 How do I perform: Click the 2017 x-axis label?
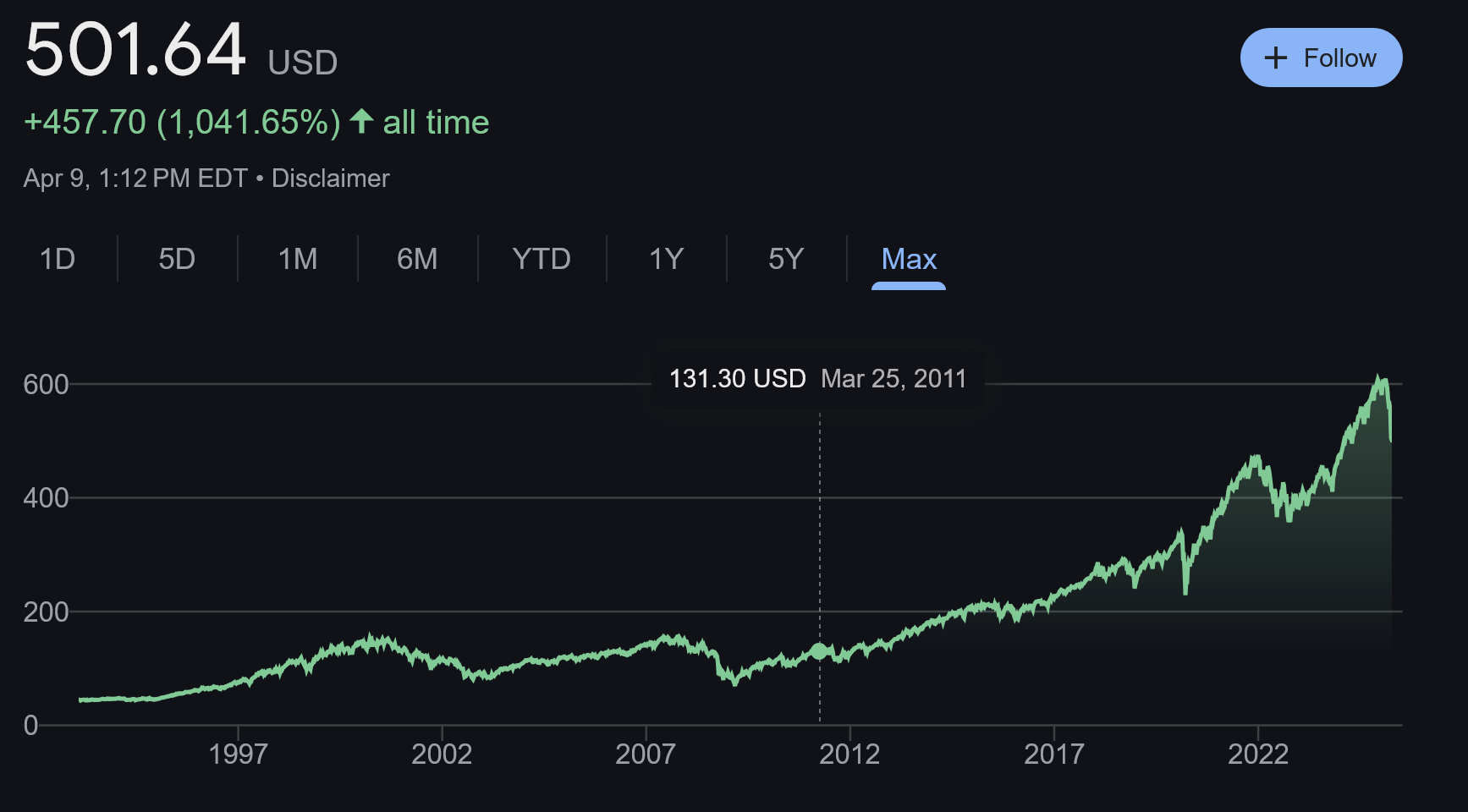coord(1054,754)
